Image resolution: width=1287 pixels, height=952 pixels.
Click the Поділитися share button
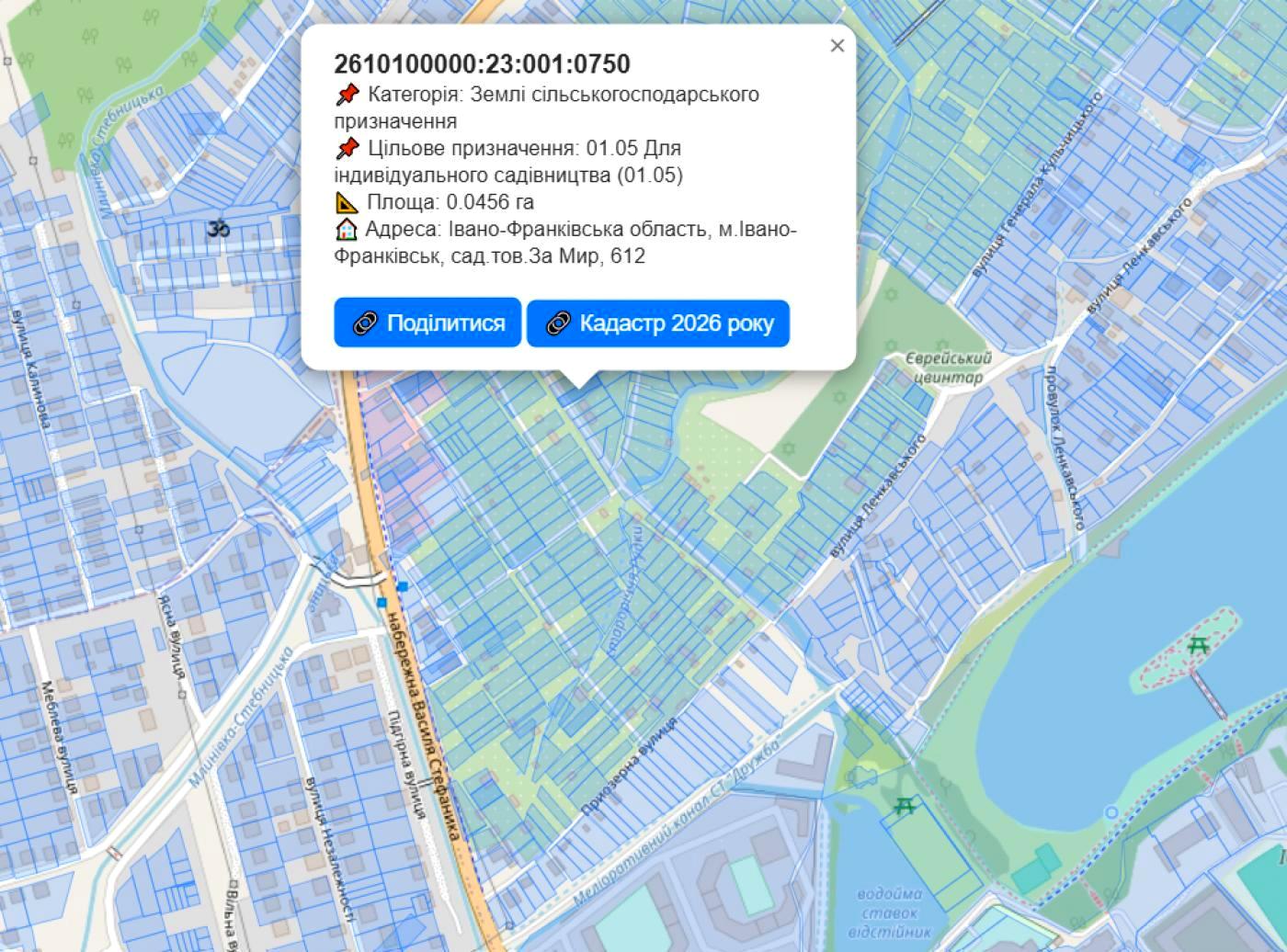click(x=427, y=323)
